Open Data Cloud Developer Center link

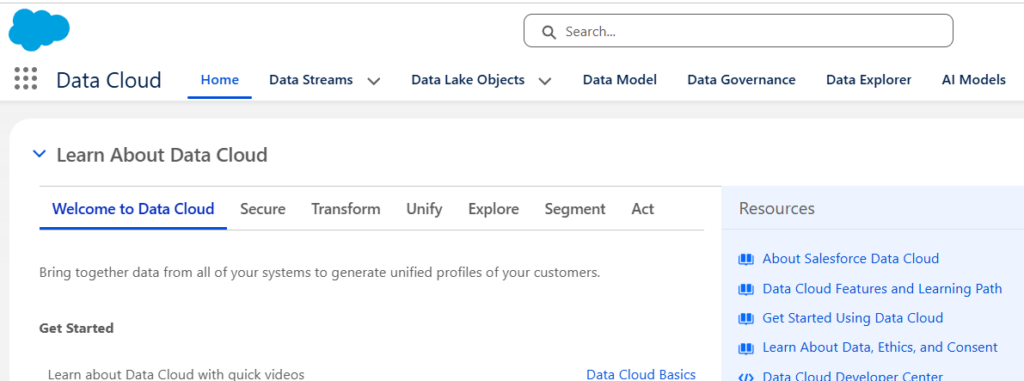pyautogui.click(x=852, y=376)
